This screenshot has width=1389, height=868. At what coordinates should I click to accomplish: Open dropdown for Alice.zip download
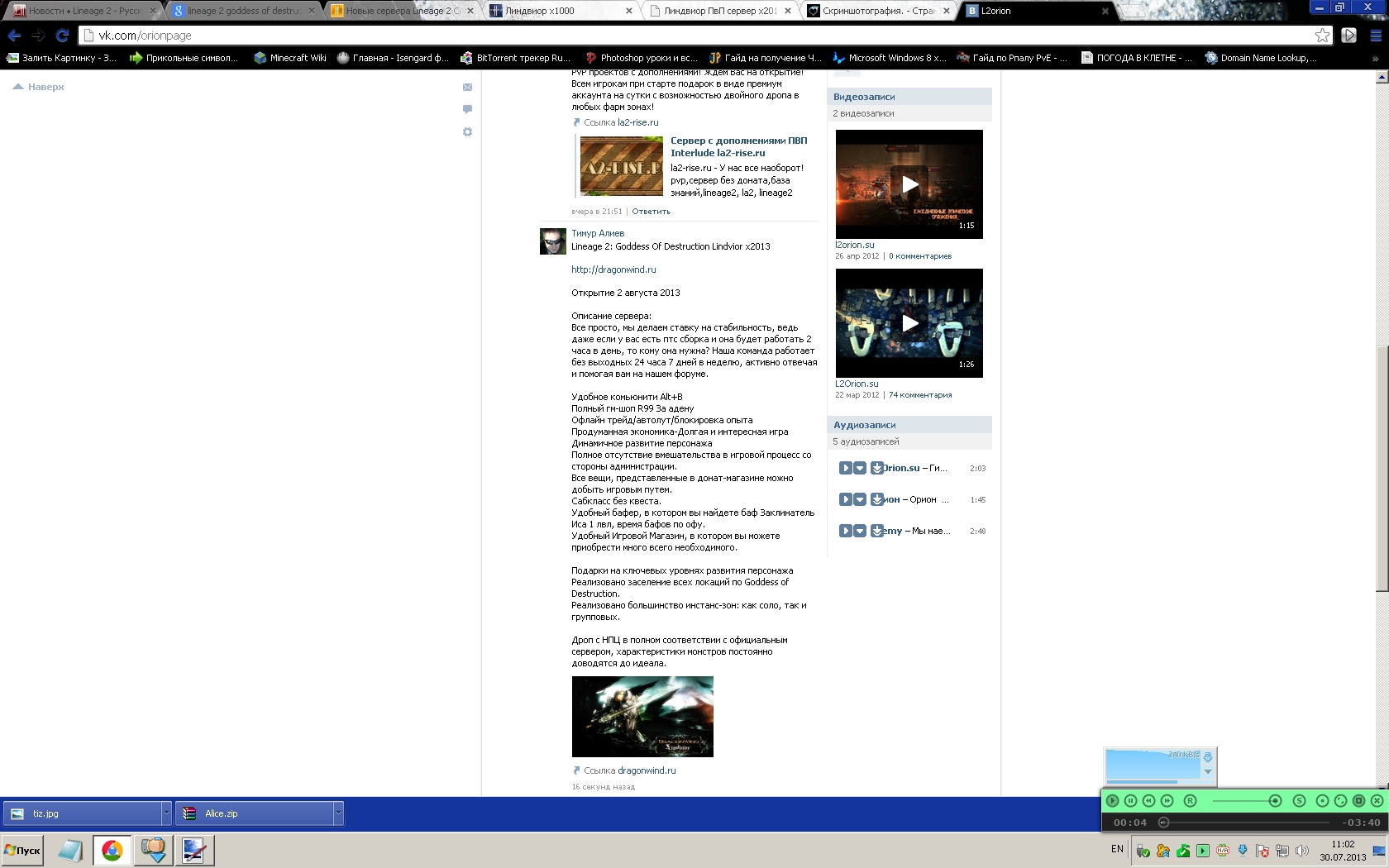click(337, 813)
